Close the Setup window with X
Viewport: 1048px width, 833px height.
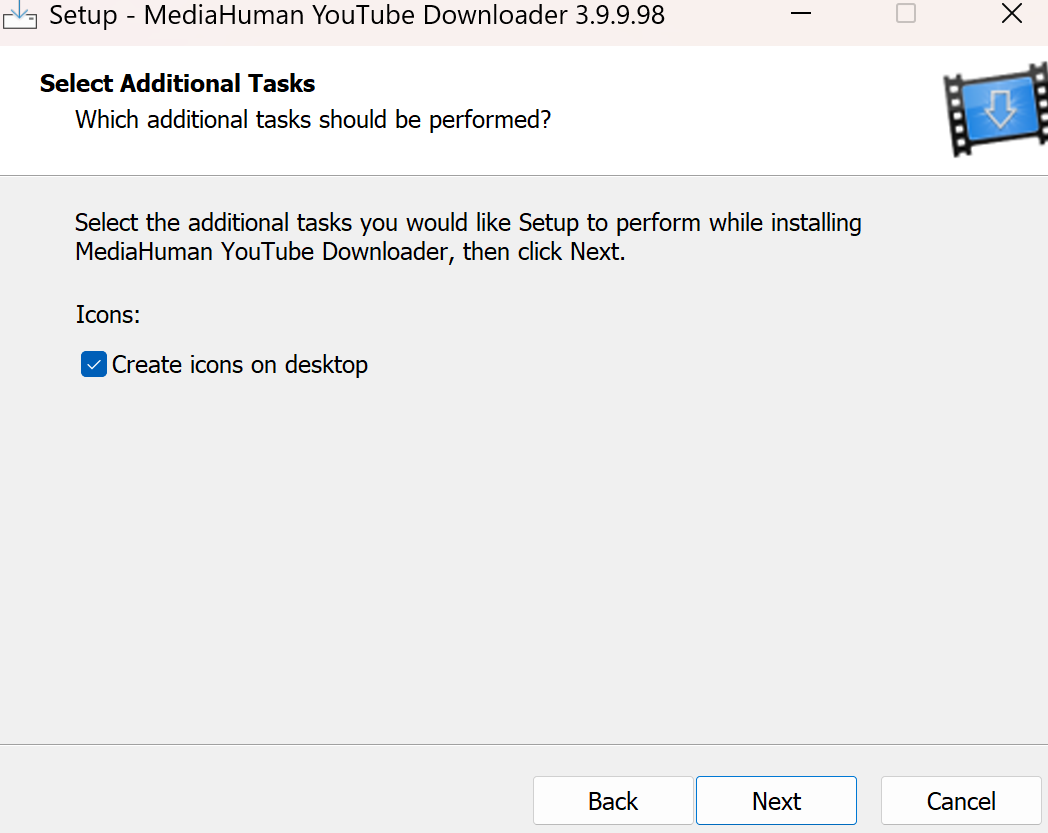(1010, 15)
